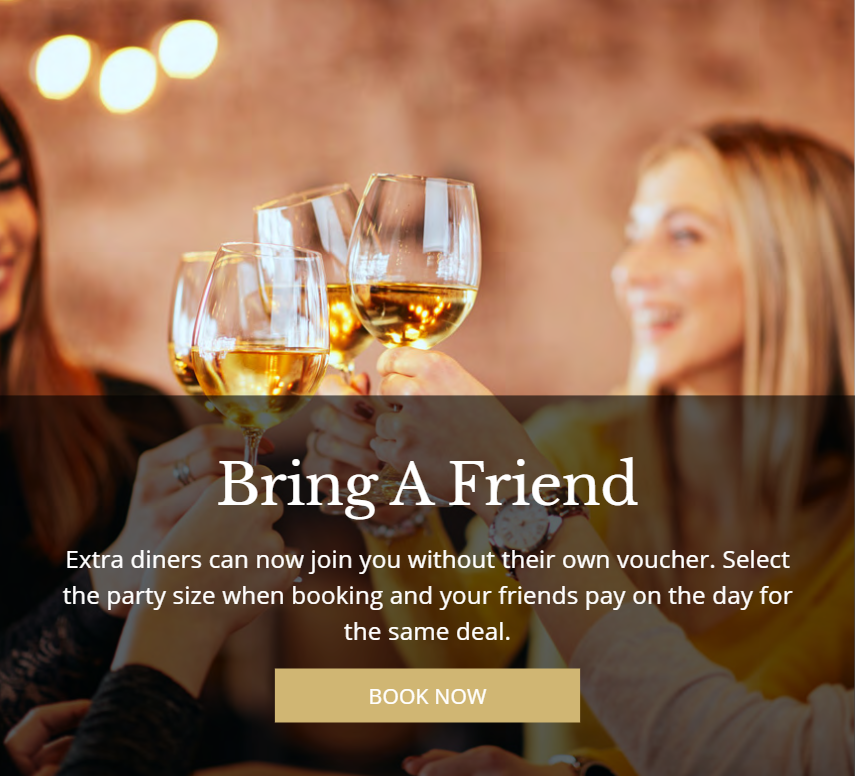Select the Bring A Friend heading
This screenshot has height=776, width=855.
[x=427, y=485]
